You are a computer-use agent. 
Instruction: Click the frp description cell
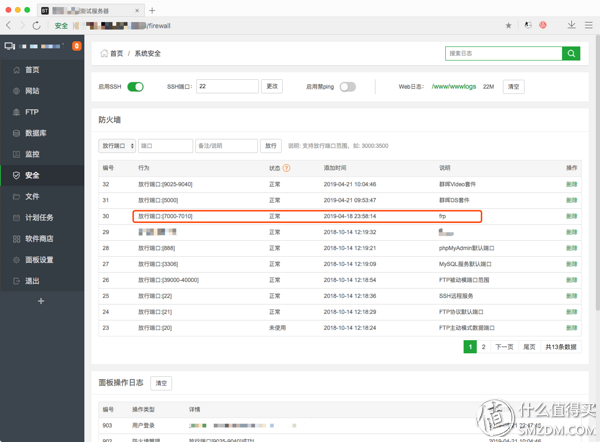tap(442, 216)
